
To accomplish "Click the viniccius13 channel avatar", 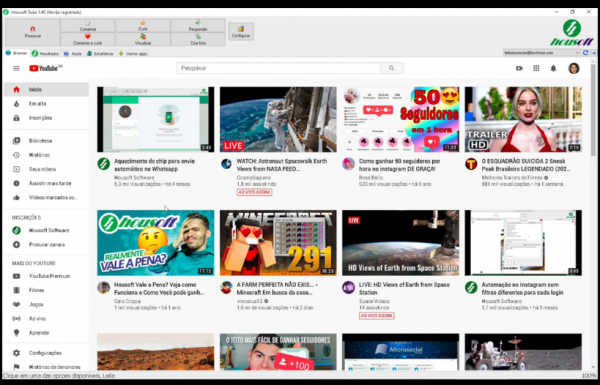I will coord(226,287).
